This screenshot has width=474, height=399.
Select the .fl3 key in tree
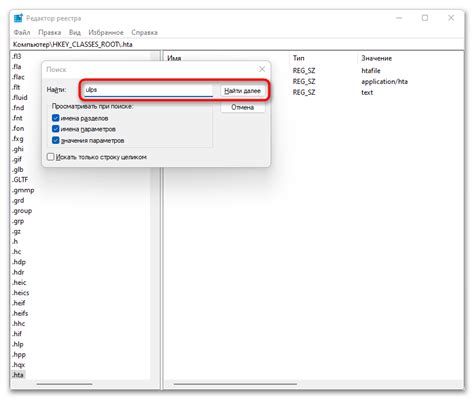point(17,56)
